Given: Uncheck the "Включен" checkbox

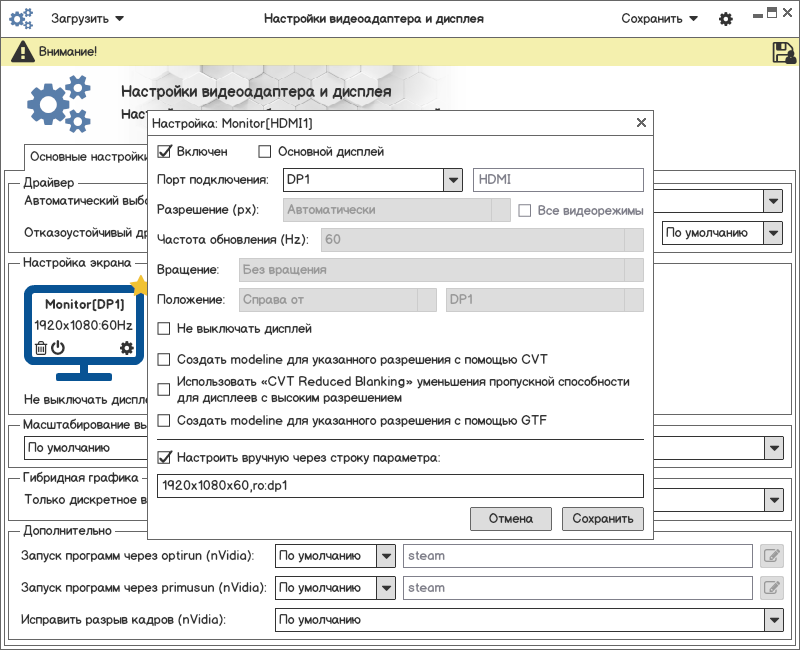Looking at the screenshot, I should 166,152.
